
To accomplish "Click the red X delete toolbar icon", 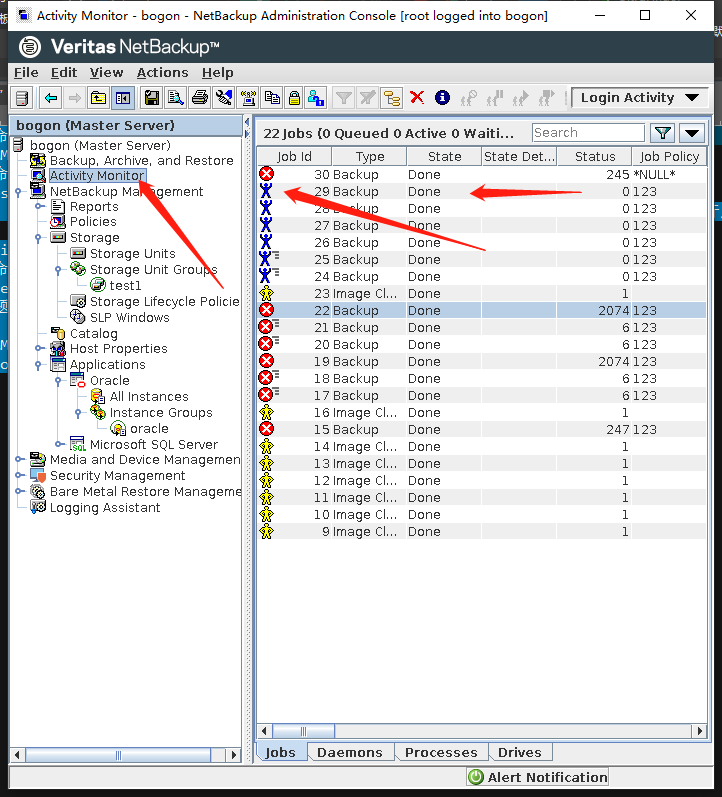I will (x=417, y=97).
